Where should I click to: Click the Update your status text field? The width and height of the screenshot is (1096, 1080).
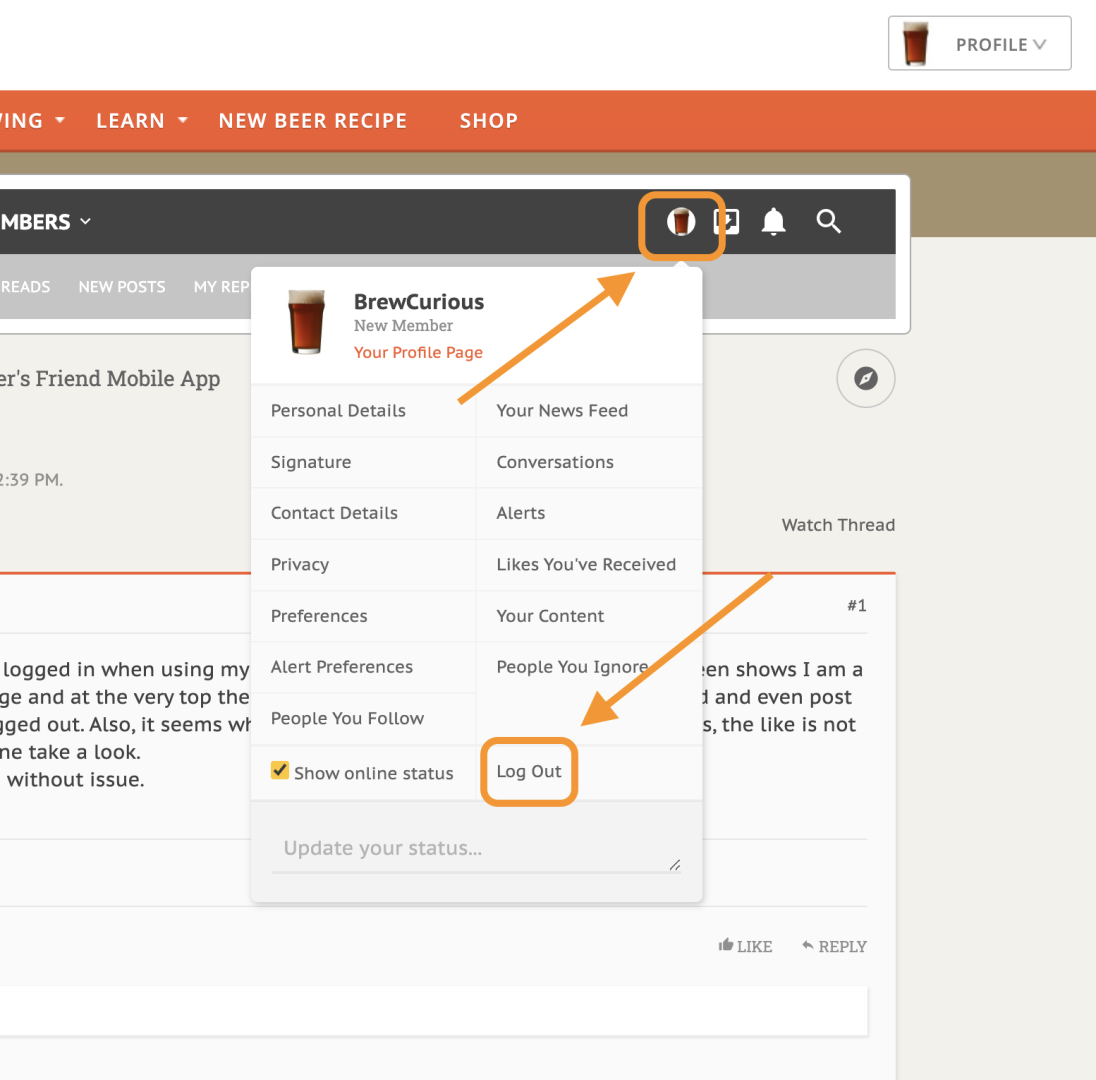pyautogui.click(x=475, y=849)
